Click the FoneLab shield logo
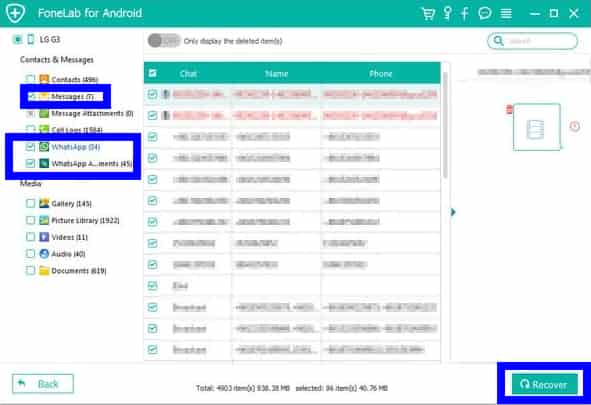The image size is (591, 405). pyautogui.click(x=15, y=13)
